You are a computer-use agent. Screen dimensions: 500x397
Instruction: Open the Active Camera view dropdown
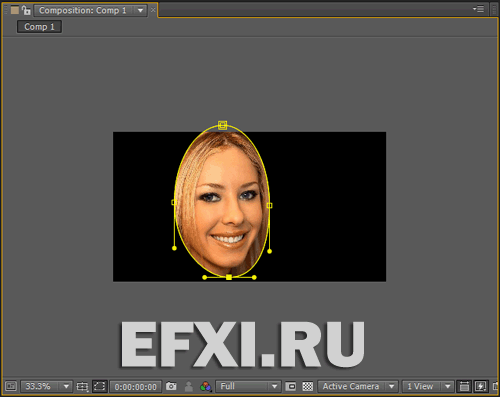358,386
